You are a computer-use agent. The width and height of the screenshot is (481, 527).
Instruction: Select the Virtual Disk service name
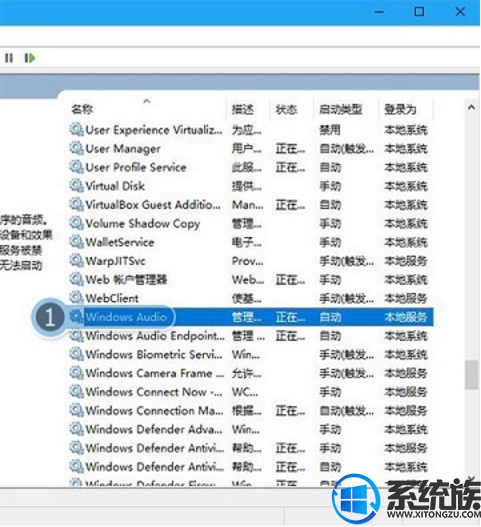pos(115,186)
